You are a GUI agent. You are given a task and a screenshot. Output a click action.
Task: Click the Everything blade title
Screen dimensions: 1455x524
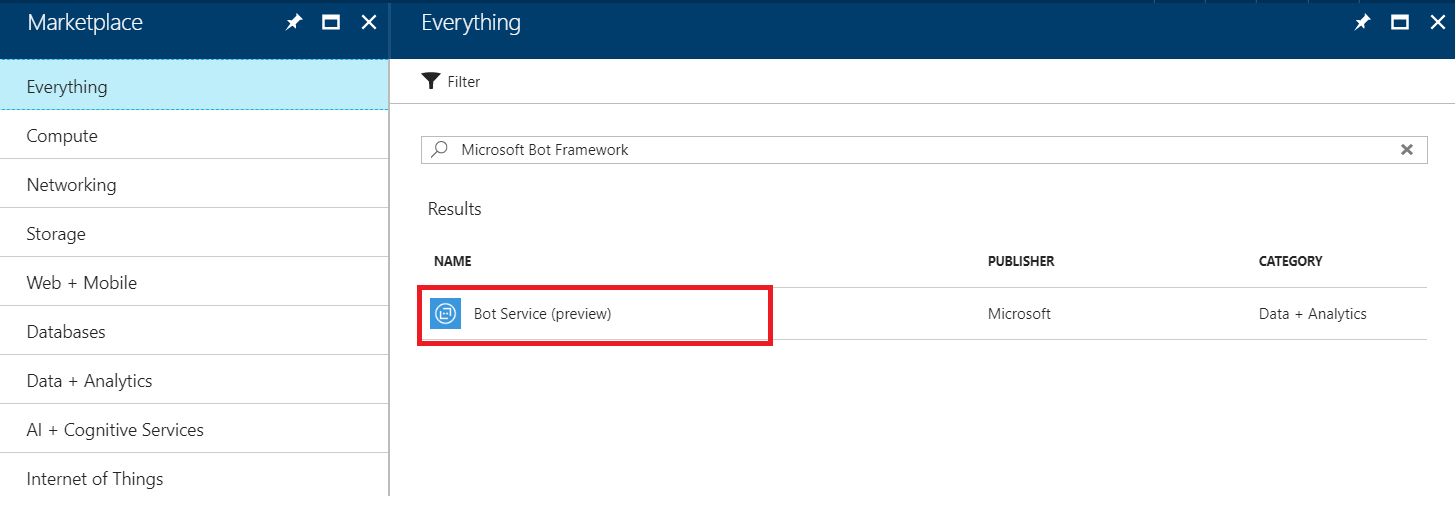(471, 22)
